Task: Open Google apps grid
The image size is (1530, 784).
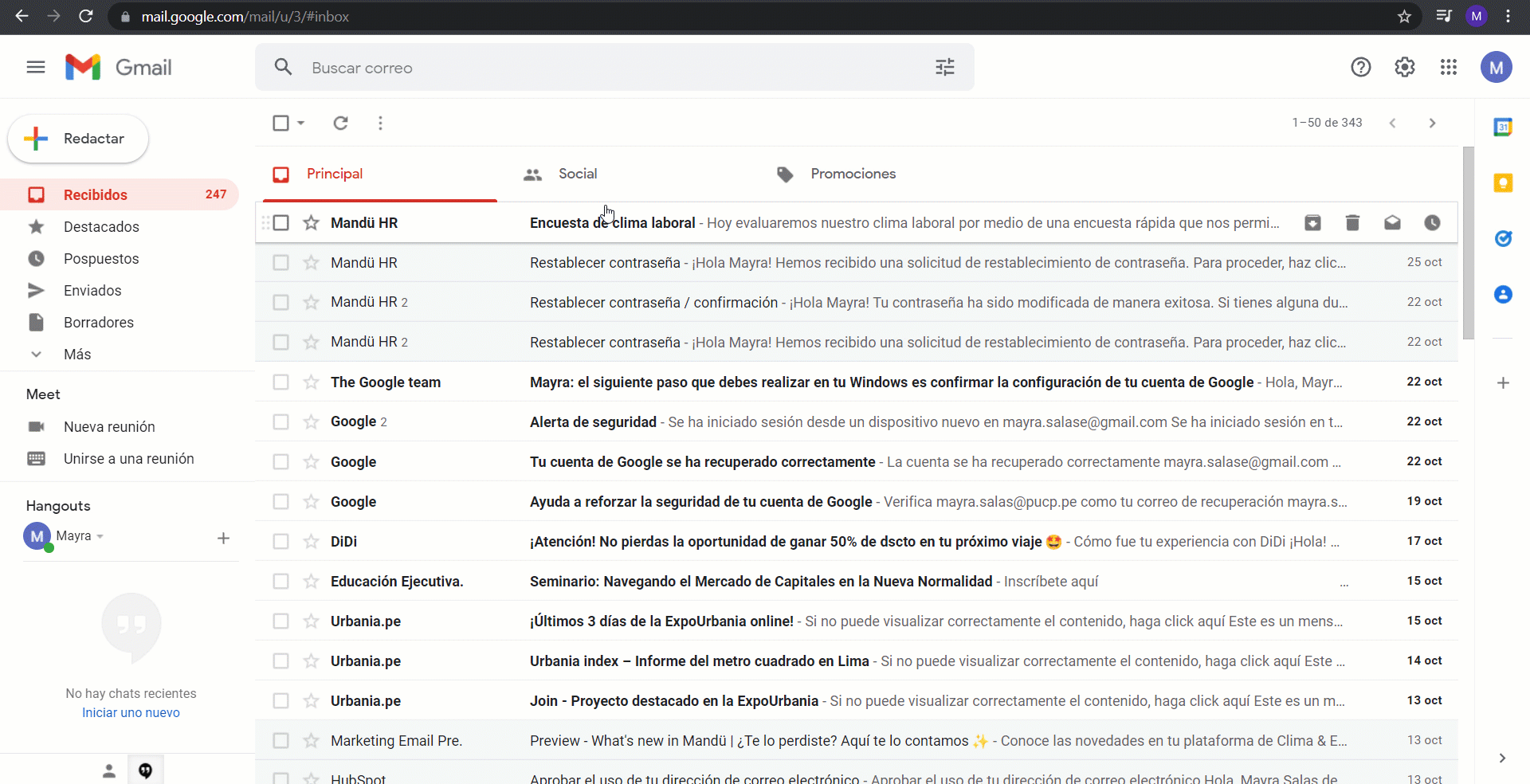Action: [1449, 68]
